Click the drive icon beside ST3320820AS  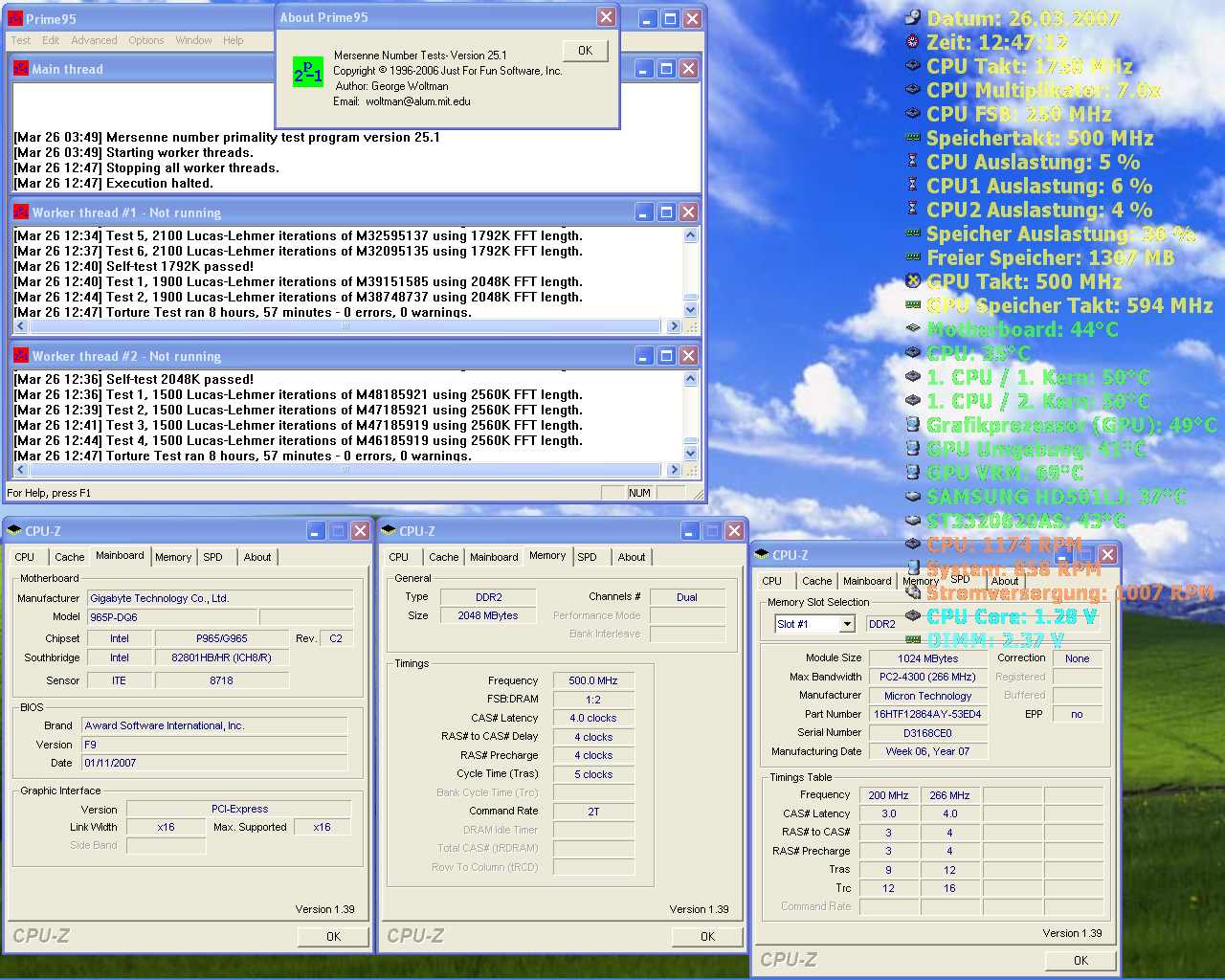(913, 520)
